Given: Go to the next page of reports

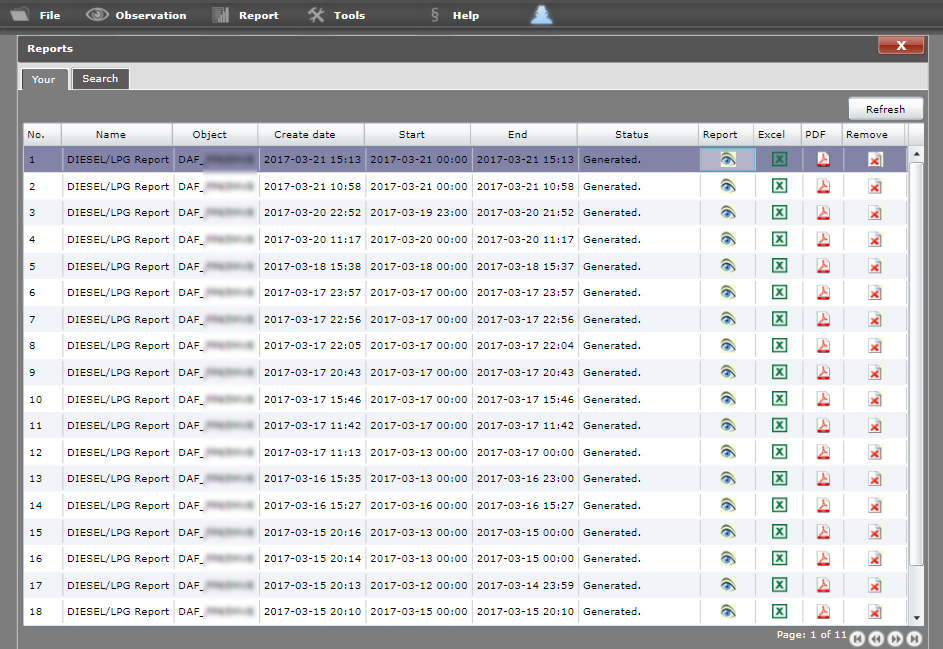Looking at the screenshot, I should click(895, 638).
